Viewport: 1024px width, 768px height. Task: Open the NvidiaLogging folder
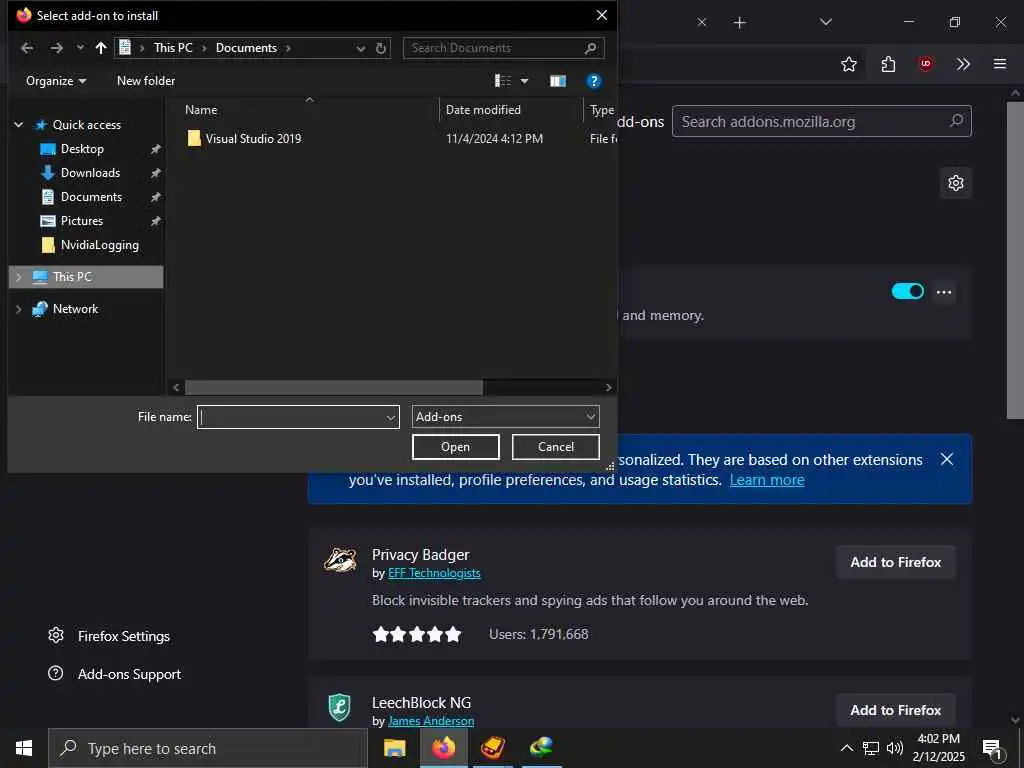coord(99,246)
